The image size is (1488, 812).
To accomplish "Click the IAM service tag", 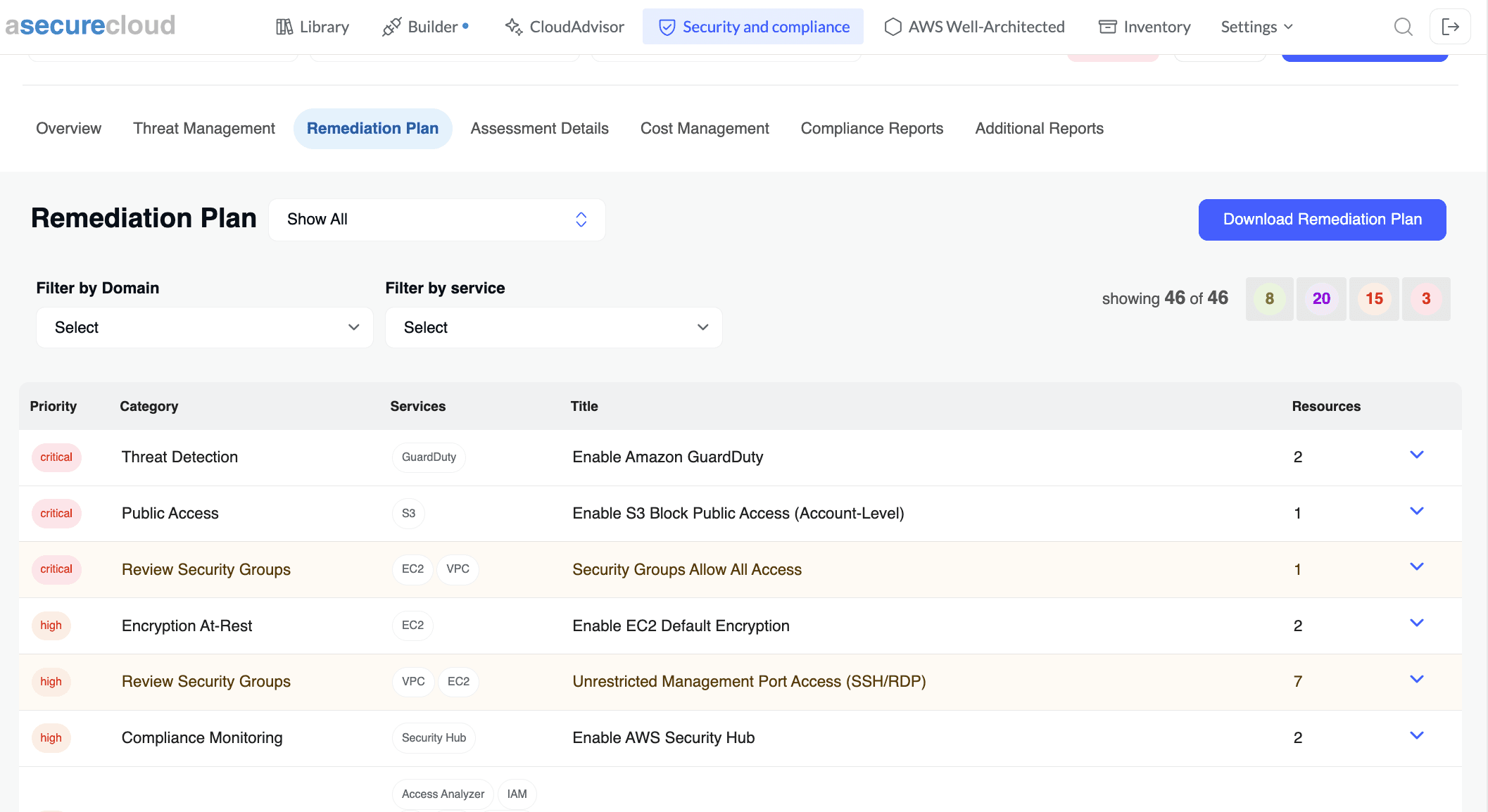I will pyautogui.click(x=517, y=794).
